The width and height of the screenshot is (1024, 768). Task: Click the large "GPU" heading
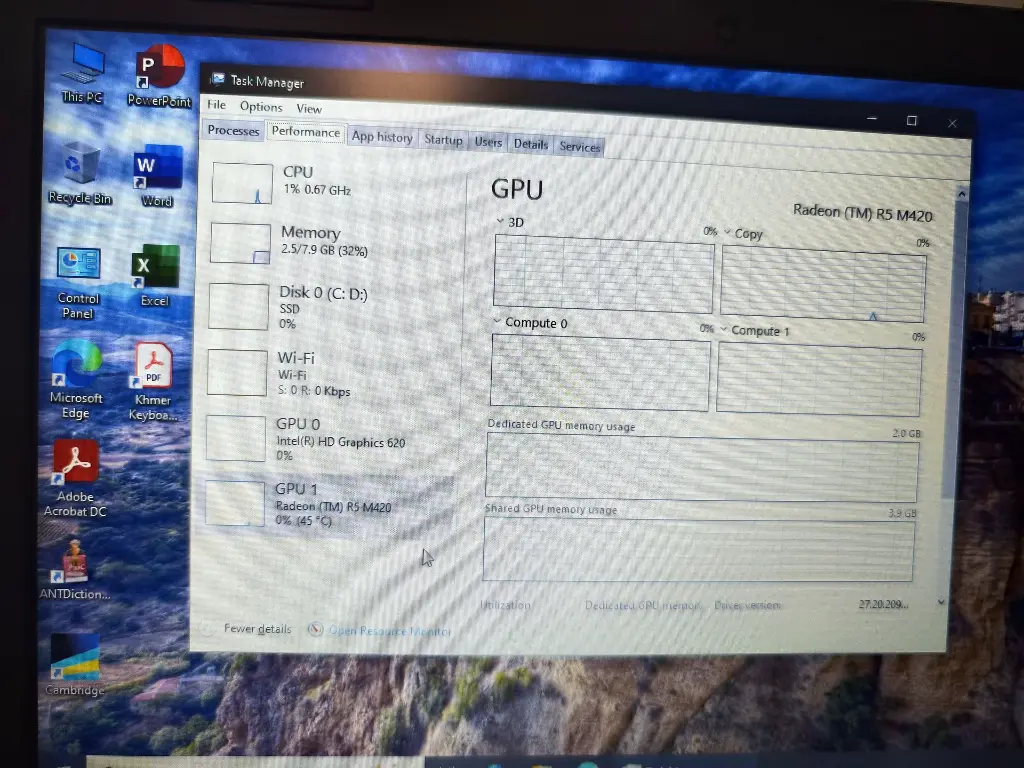(517, 189)
